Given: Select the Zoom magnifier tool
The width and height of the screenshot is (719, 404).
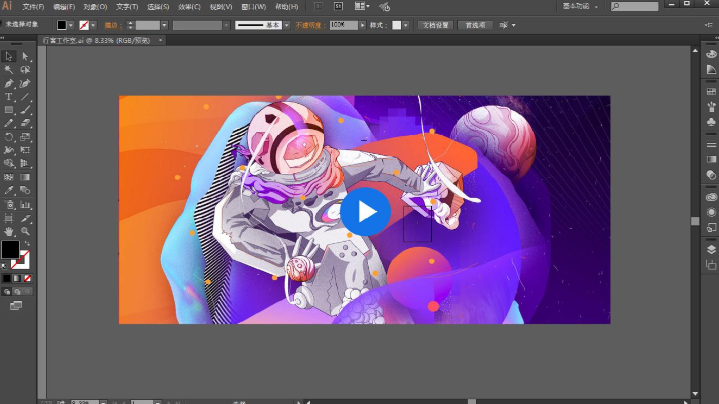Looking at the screenshot, I should [x=25, y=231].
